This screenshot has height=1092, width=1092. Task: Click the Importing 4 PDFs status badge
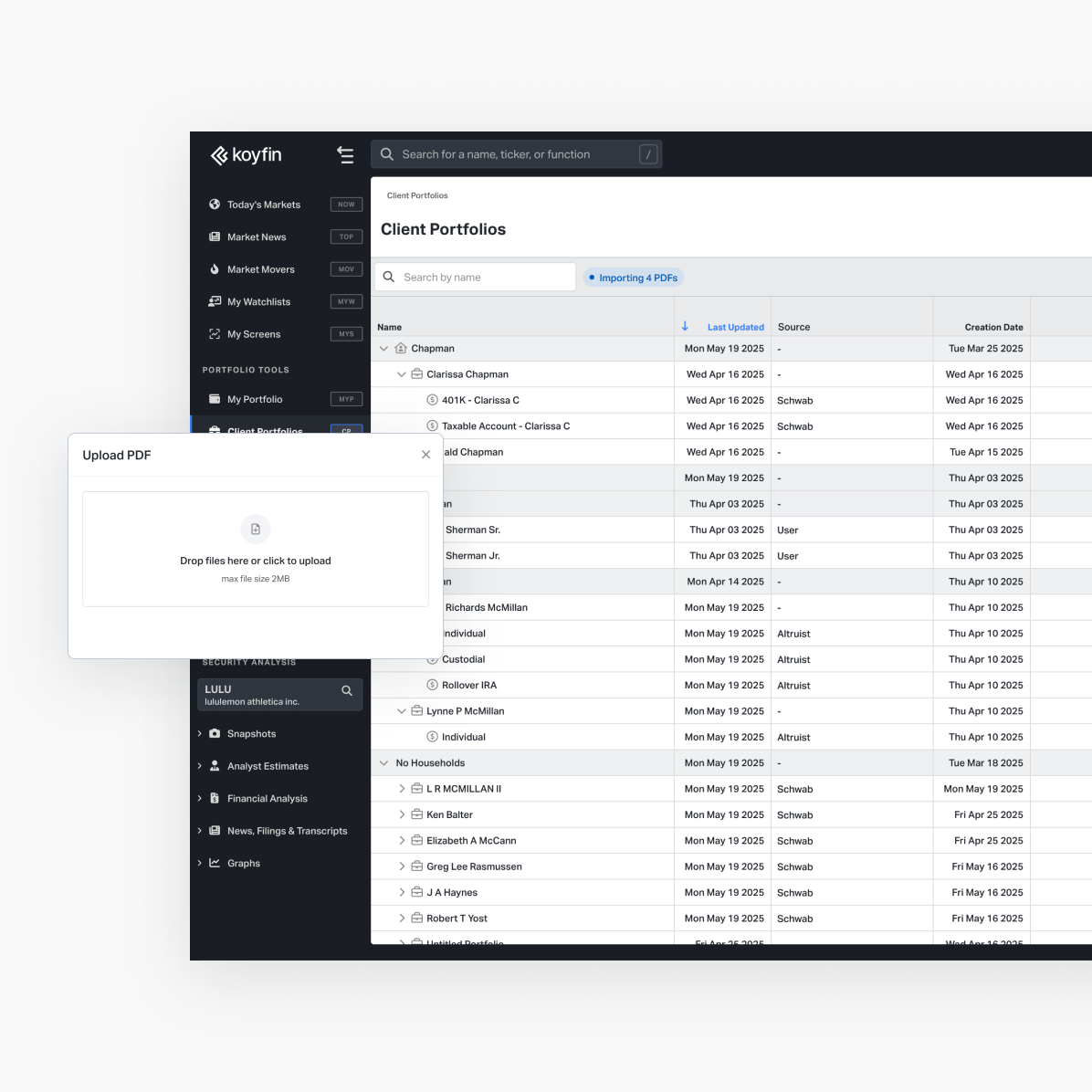634,278
